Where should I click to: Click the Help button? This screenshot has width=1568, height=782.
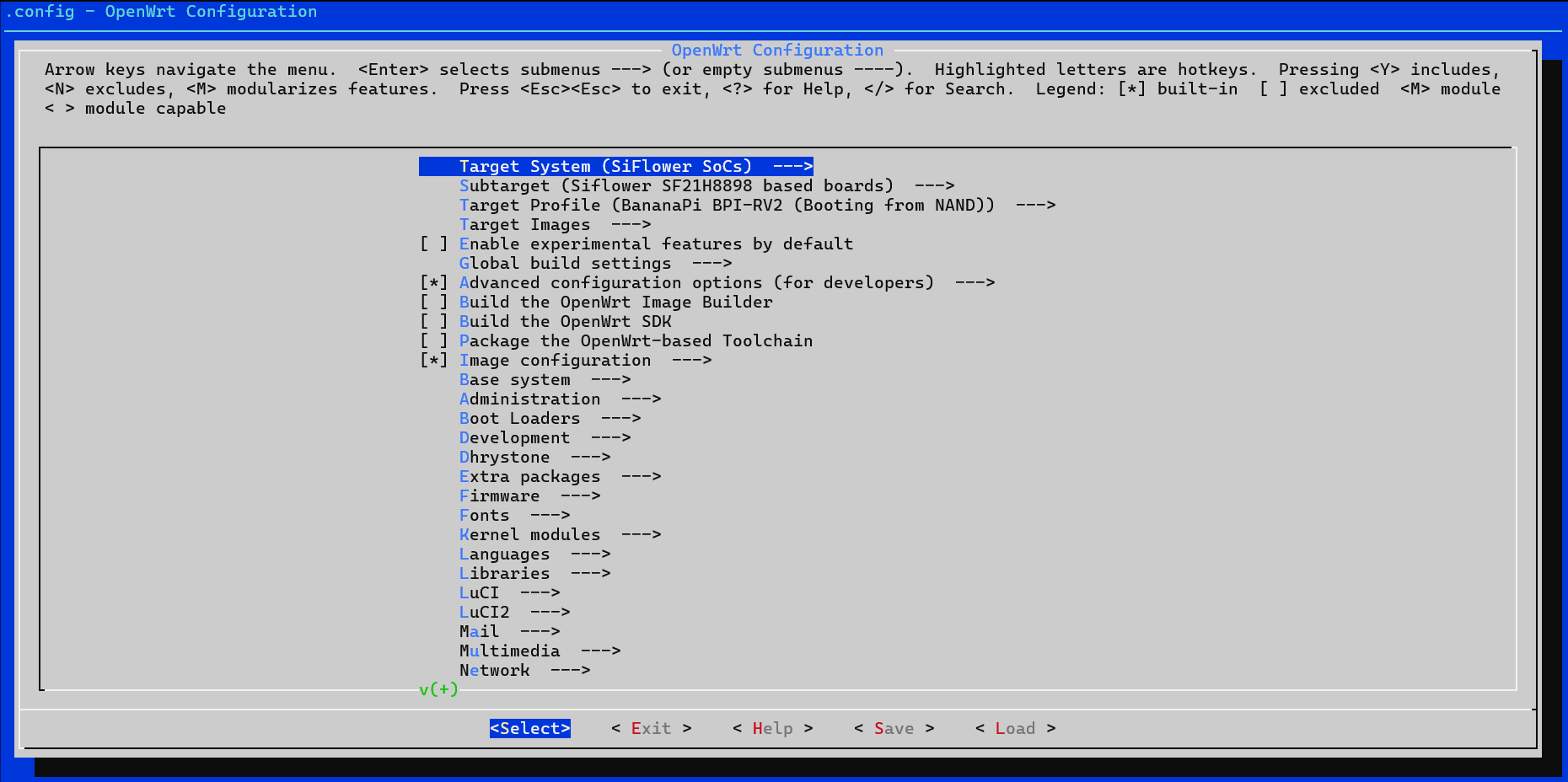point(773,729)
